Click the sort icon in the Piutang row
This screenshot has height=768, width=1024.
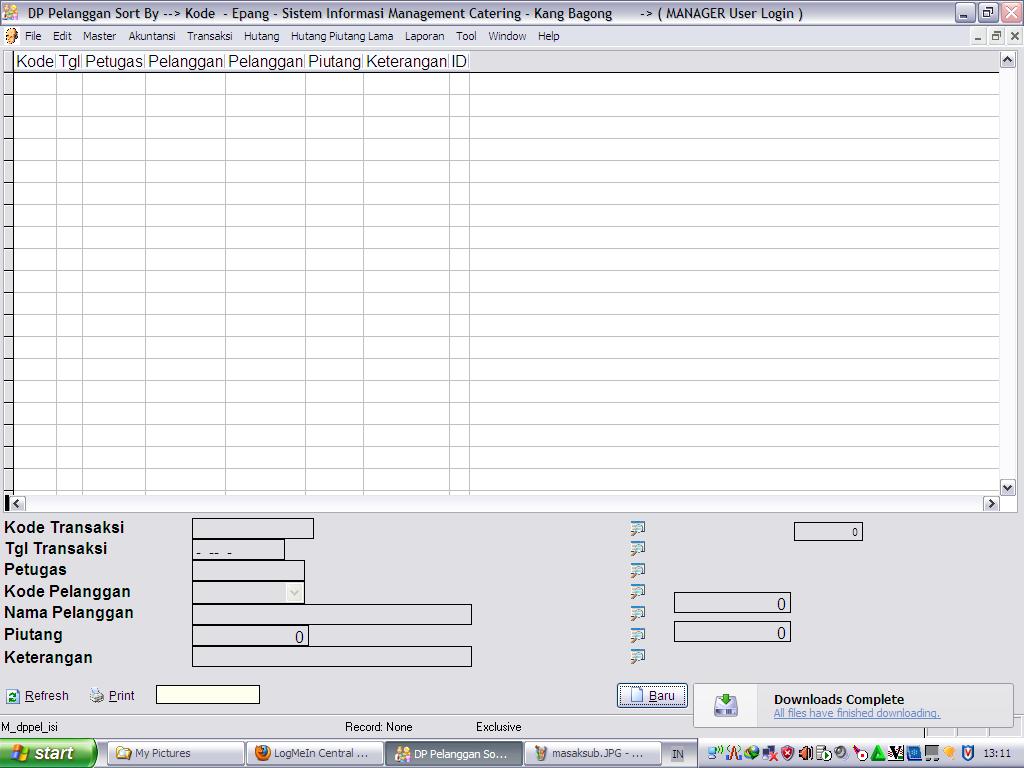pos(637,635)
